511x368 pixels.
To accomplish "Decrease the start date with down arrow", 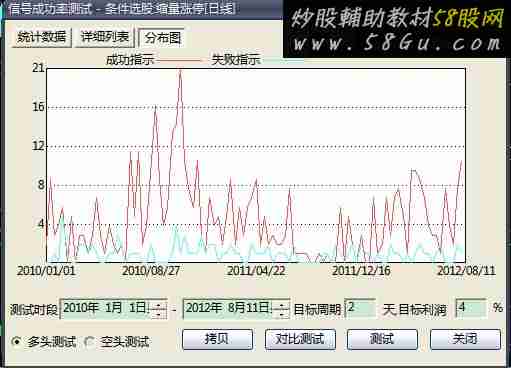I will [159, 314].
